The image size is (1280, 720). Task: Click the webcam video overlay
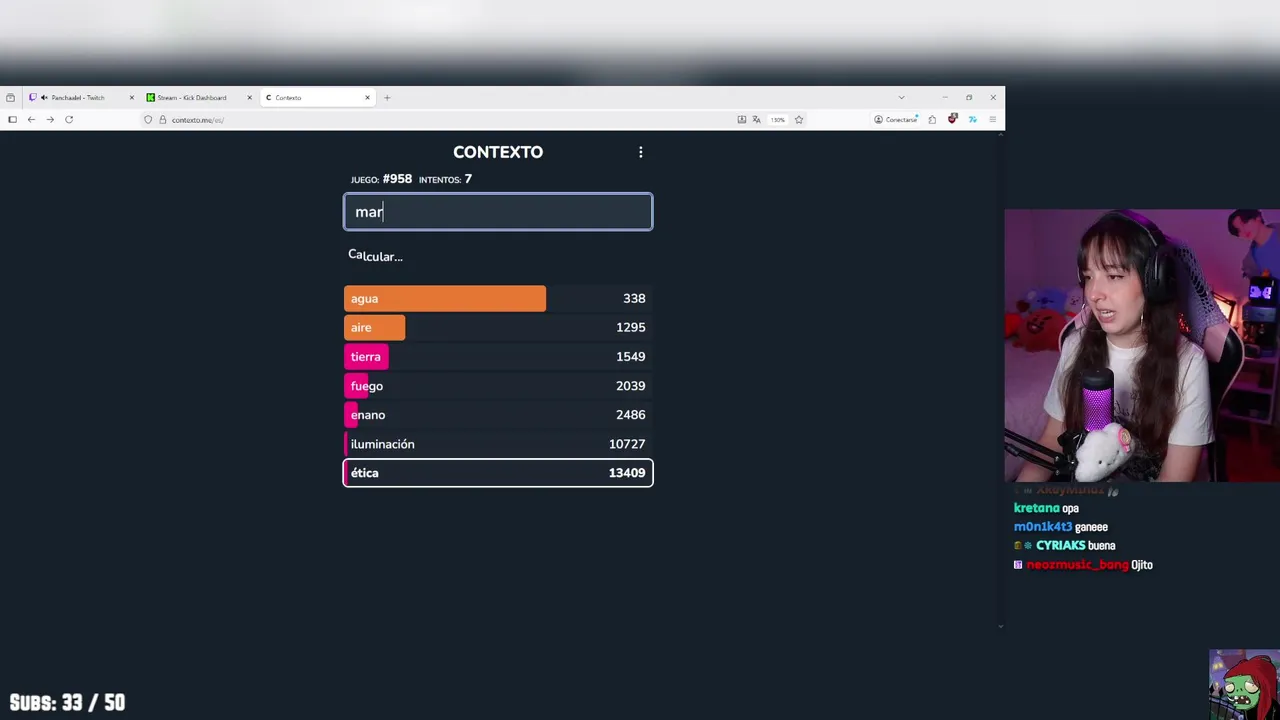pos(1142,346)
